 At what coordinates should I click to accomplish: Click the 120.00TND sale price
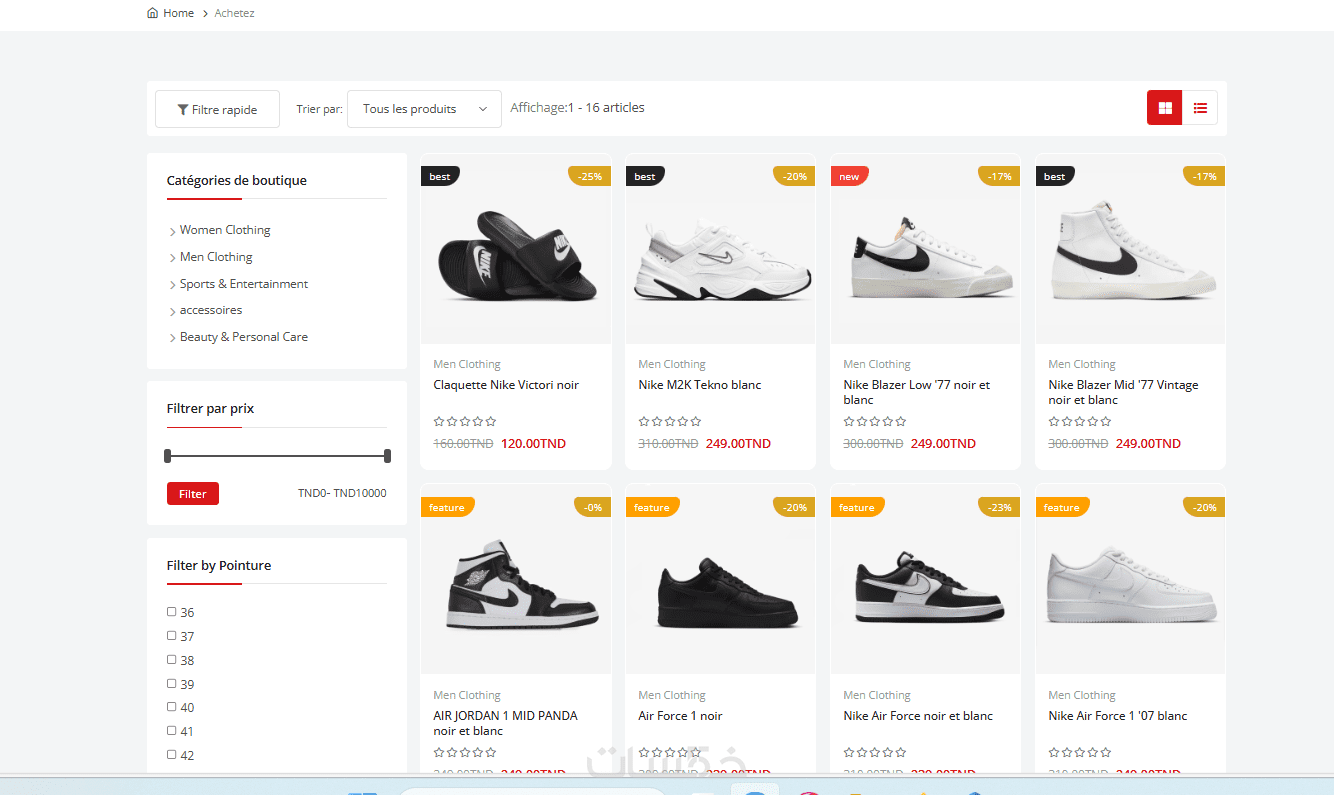pyautogui.click(x=533, y=444)
